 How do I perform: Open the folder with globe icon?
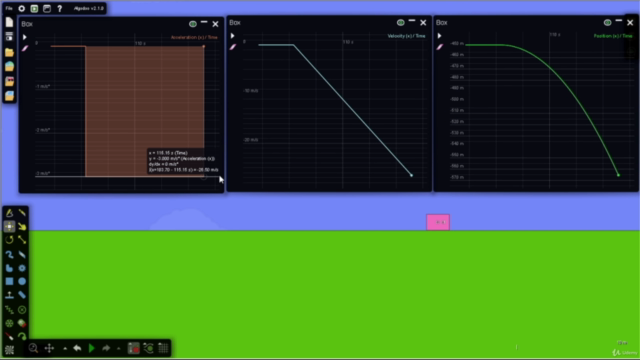coord(9,67)
